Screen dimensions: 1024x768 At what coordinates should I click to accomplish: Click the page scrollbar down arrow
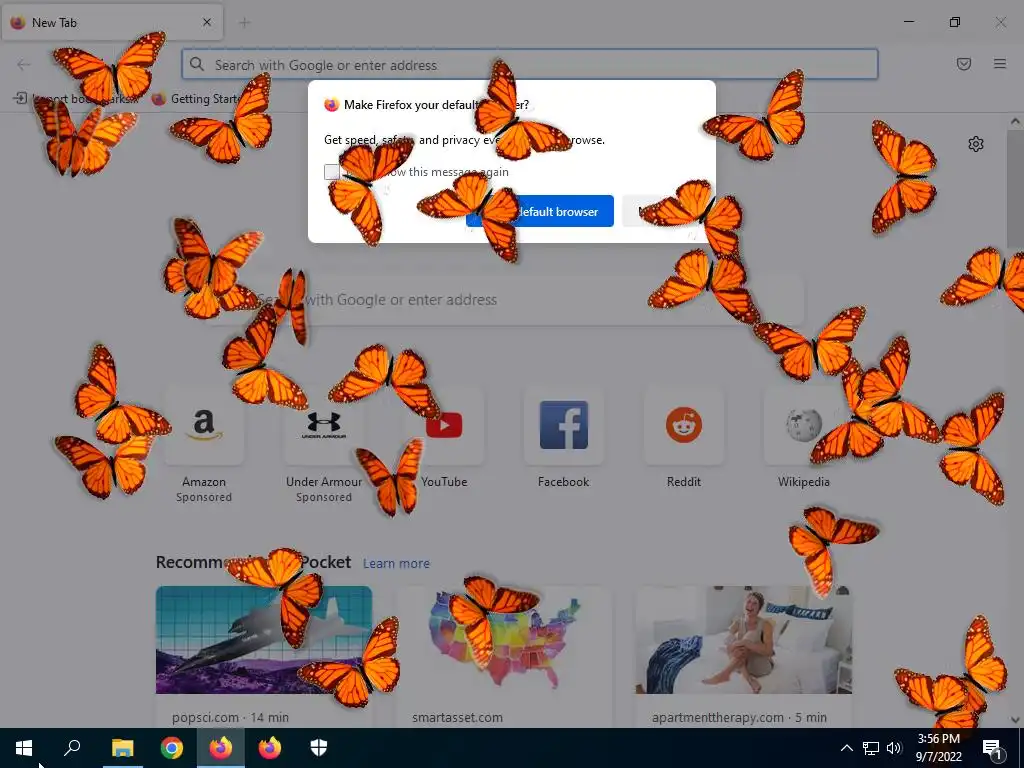pos(1015,720)
